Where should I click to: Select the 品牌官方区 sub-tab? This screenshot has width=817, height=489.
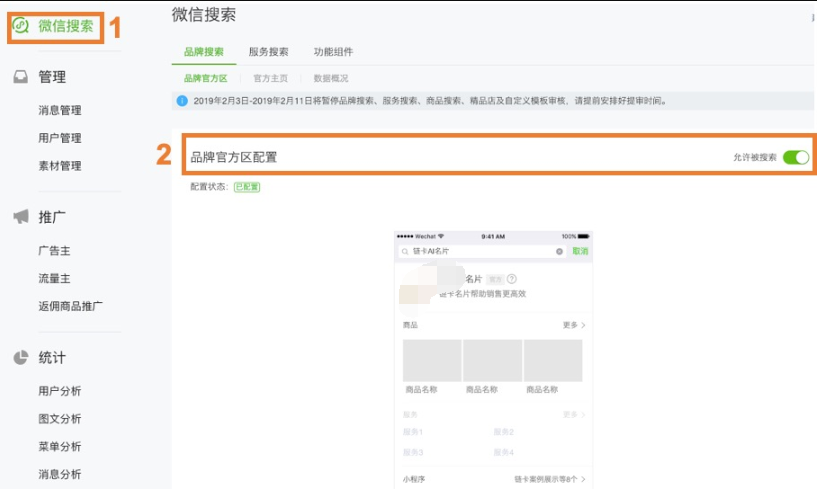[x=206, y=78]
